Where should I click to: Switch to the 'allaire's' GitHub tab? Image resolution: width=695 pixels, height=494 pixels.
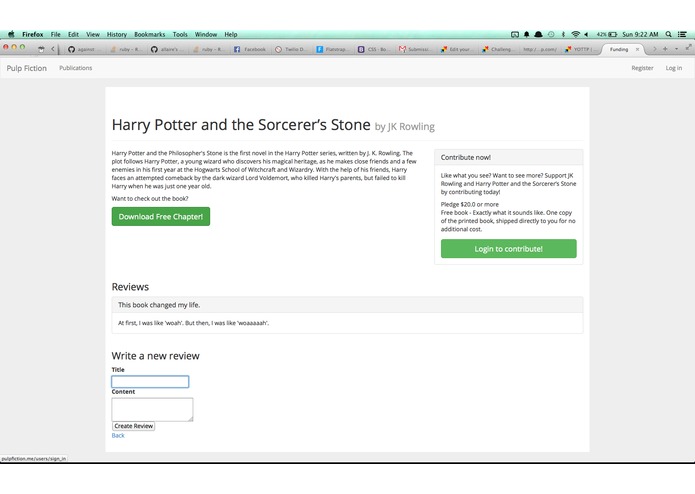pos(166,49)
